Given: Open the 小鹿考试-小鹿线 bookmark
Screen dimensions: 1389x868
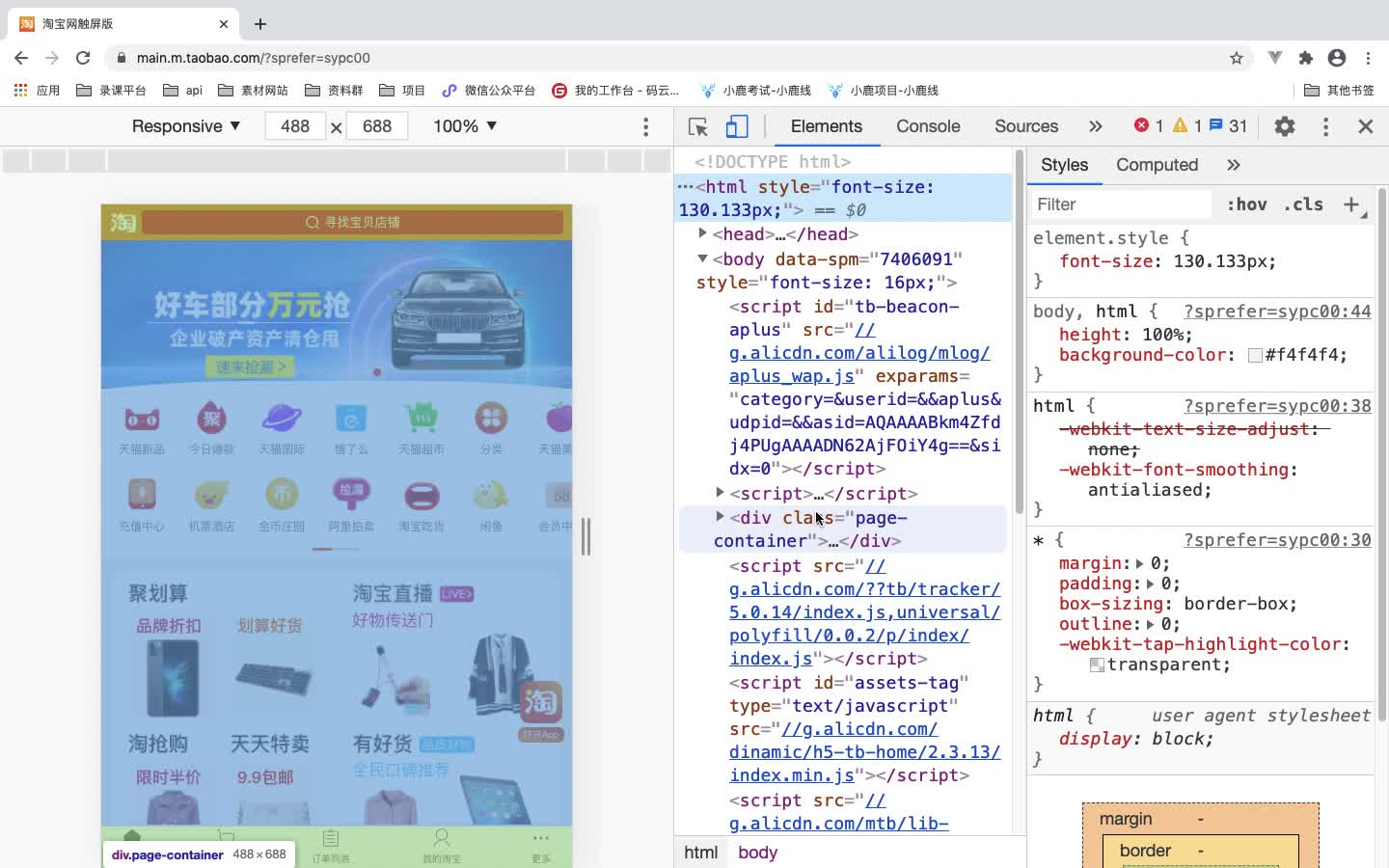Looking at the screenshot, I should [755, 91].
